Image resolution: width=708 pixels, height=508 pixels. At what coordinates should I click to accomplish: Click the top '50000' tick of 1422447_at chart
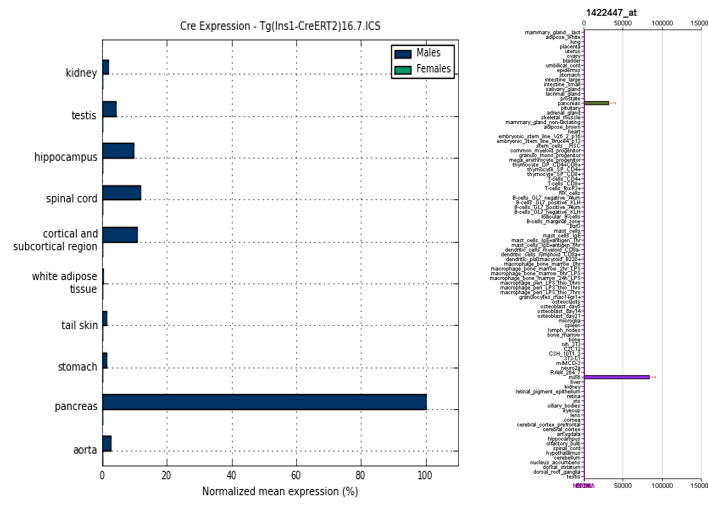pos(623,23)
